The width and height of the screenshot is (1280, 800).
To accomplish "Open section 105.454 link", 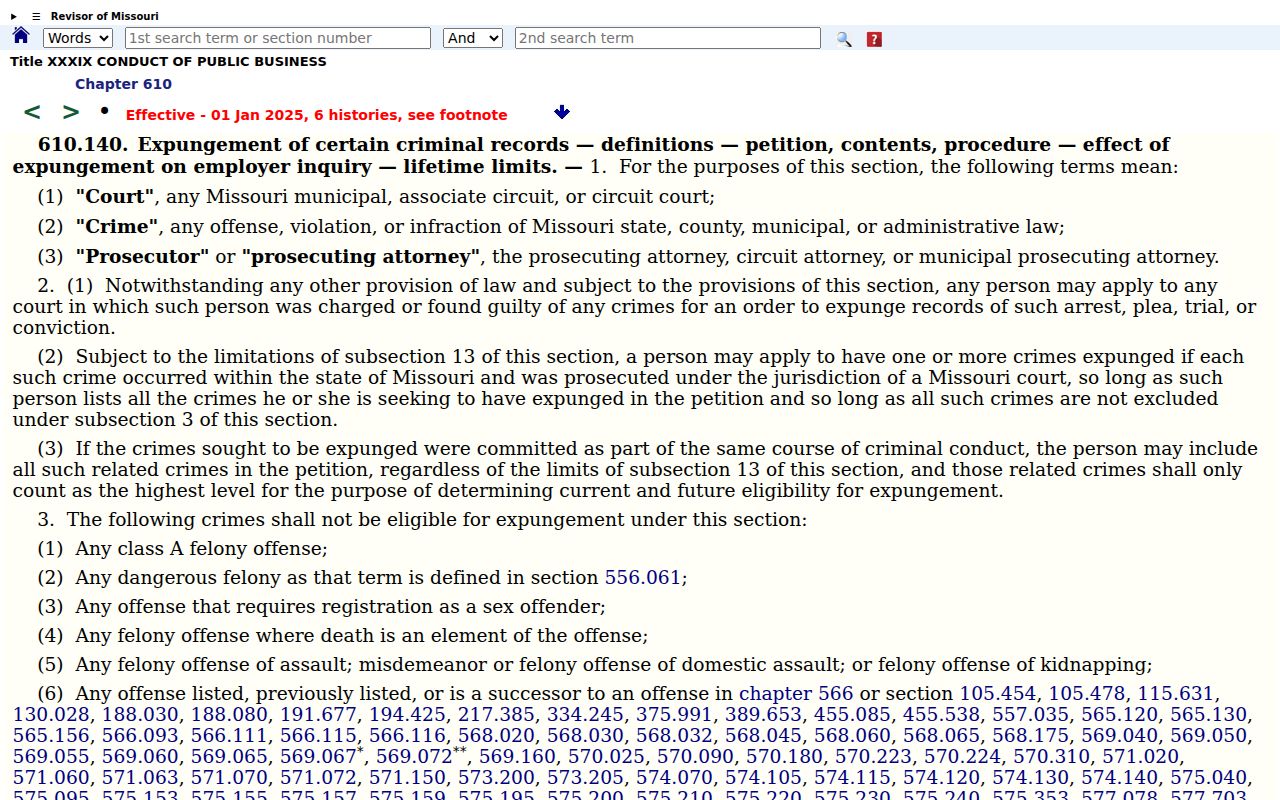I will 998,693.
